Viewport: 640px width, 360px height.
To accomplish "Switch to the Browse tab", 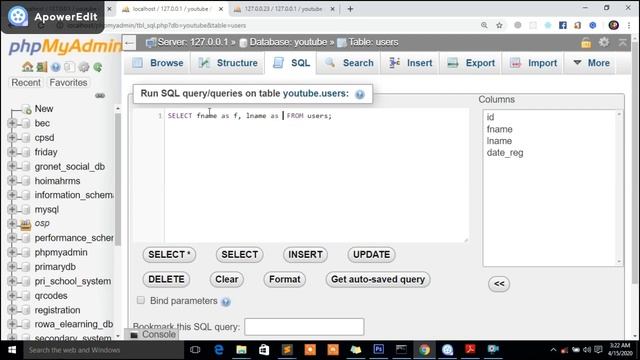I will (158, 63).
